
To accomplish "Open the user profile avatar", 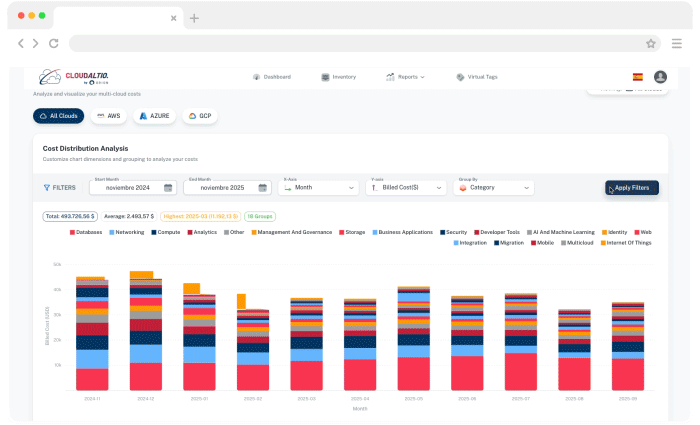I will click(x=660, y=77).
